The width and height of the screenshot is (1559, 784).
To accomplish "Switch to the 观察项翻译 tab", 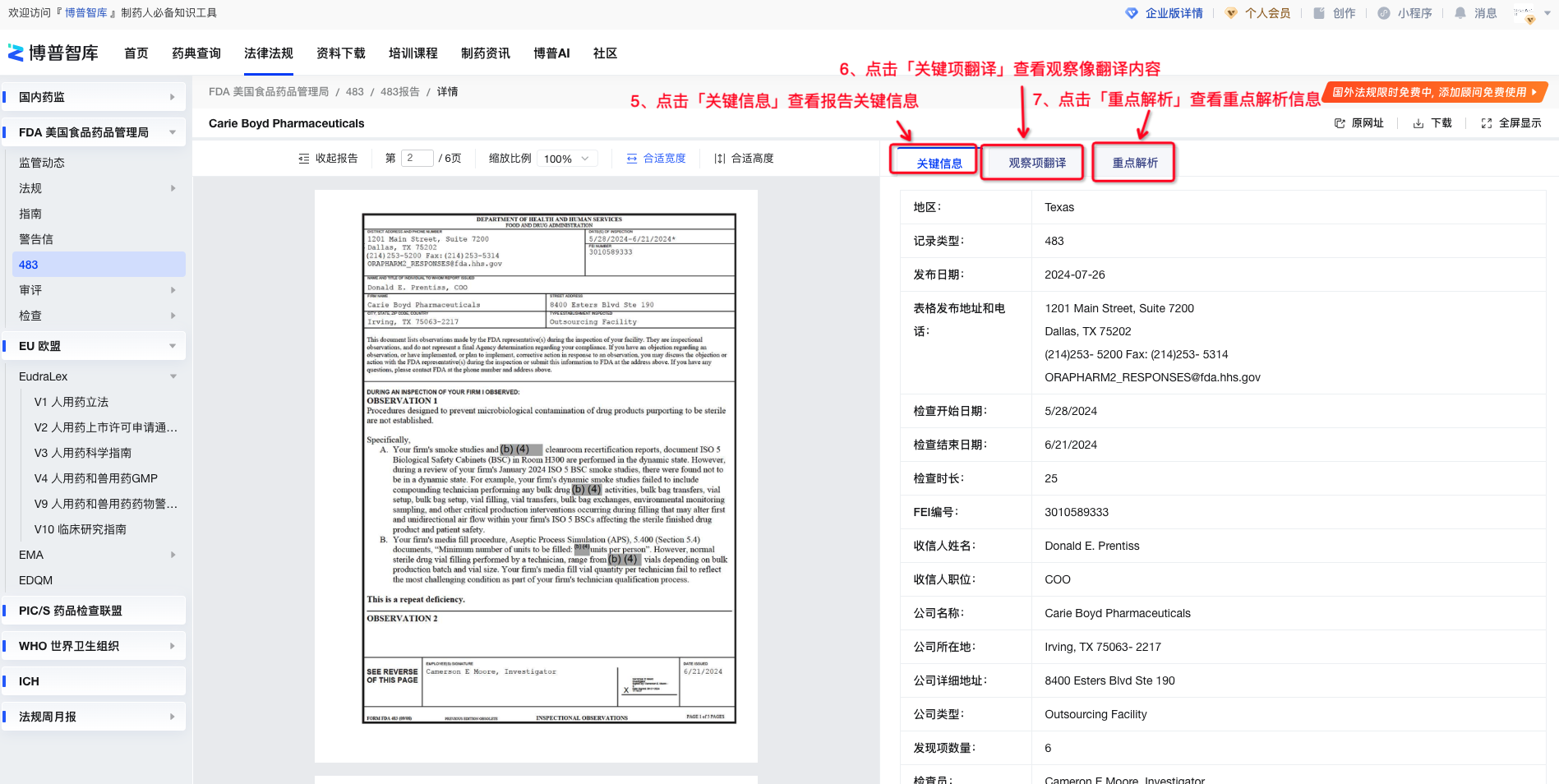I will (1037, 163).
